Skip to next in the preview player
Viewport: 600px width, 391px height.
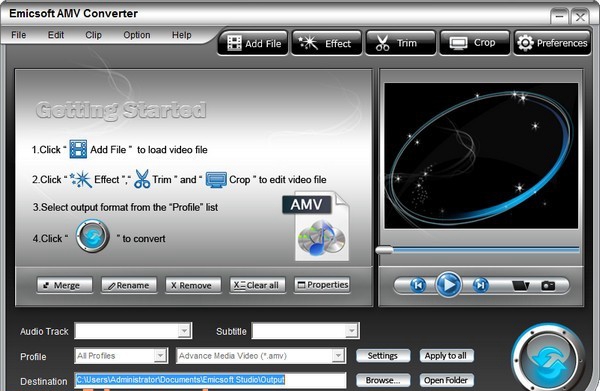[x=481, y=285]
